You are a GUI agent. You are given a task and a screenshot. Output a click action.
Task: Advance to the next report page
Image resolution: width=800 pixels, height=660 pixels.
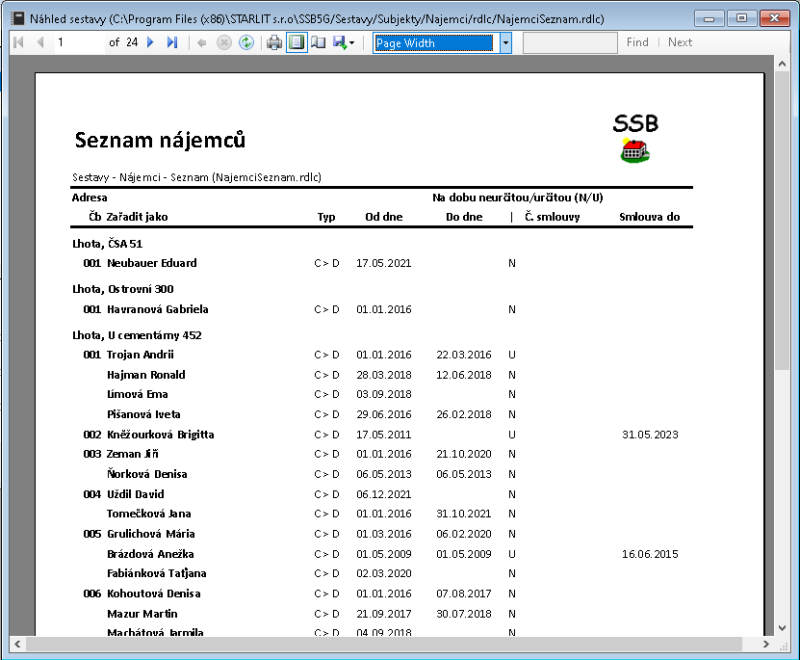click(151, 43)
